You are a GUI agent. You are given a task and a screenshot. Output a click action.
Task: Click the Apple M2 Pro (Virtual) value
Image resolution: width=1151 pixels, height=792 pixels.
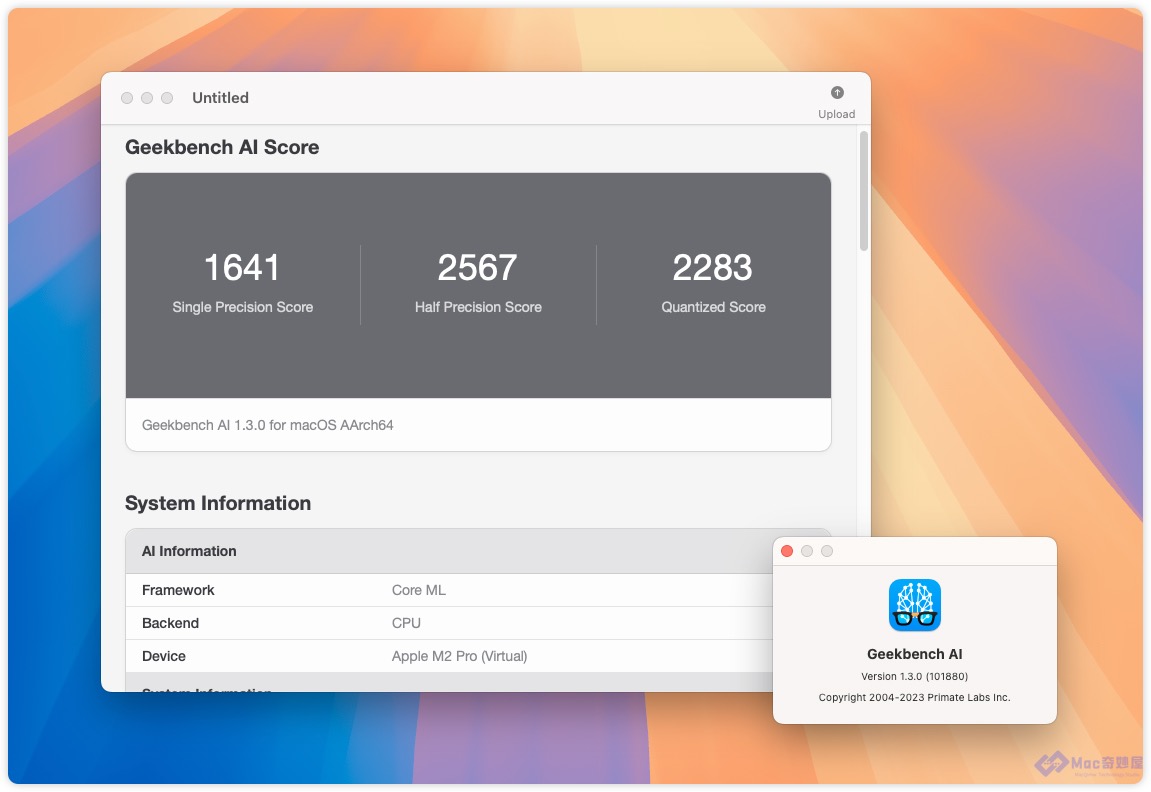pos(460,656)
